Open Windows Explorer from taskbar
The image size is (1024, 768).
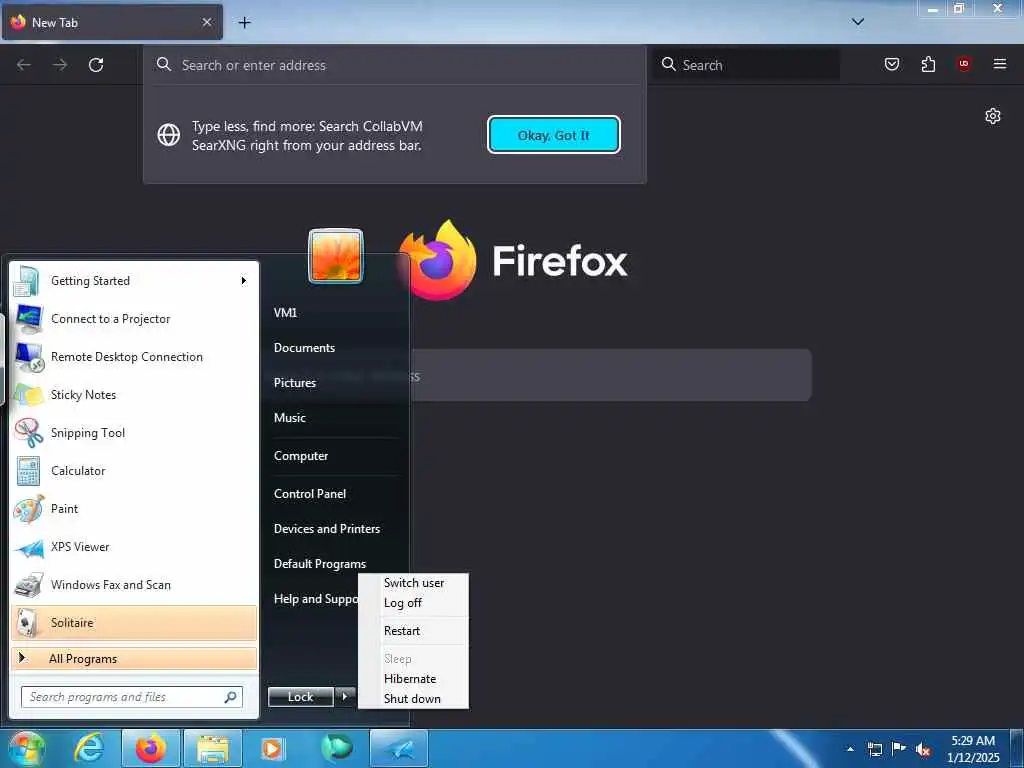(213, 748)
